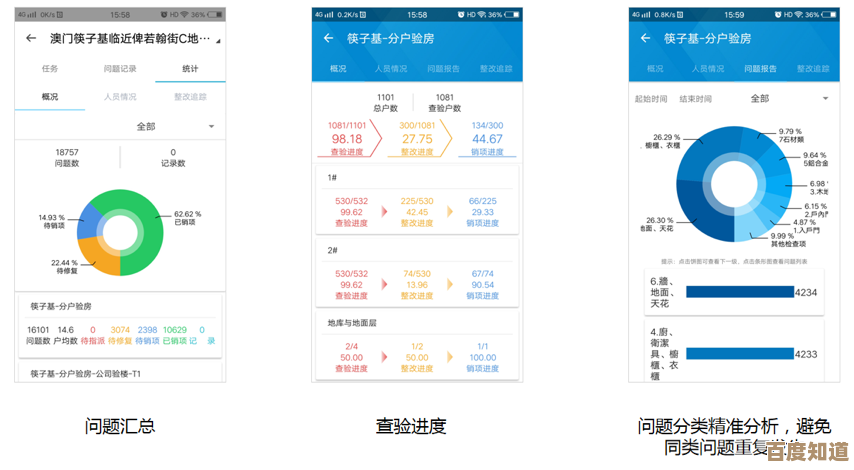The height and width of the screenshot is (470, 854).
Task: Click 结束时间 end time field
Action: point(696,99)
